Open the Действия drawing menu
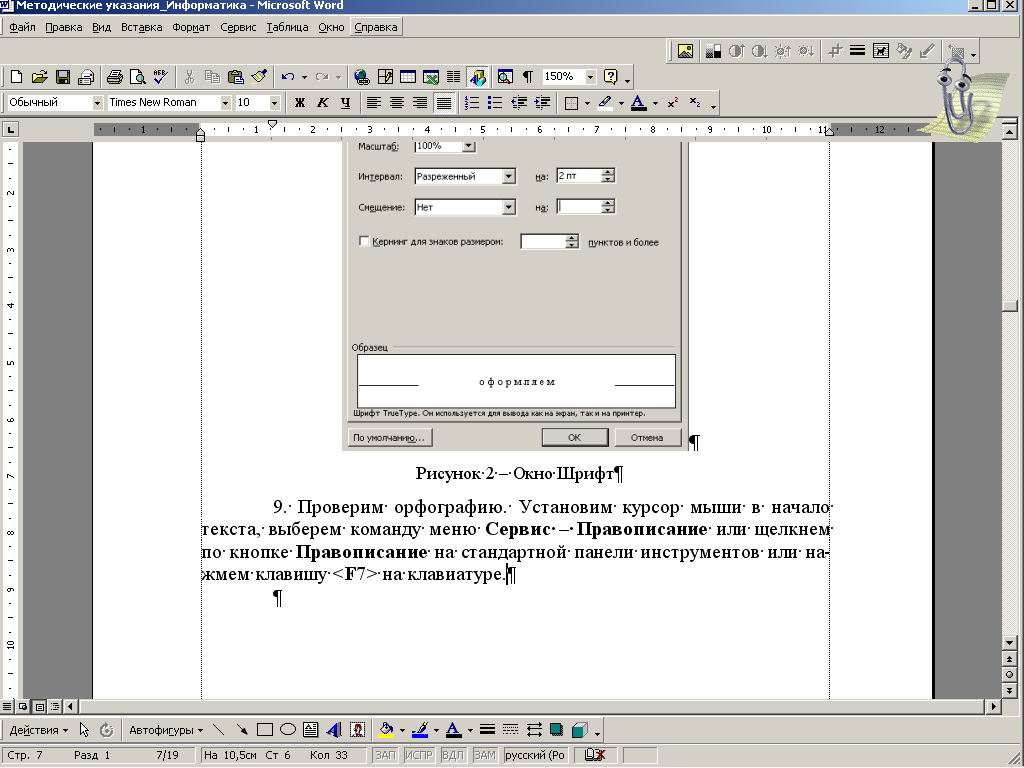This screenshot has width=1024, height=768. click(39, 730)
